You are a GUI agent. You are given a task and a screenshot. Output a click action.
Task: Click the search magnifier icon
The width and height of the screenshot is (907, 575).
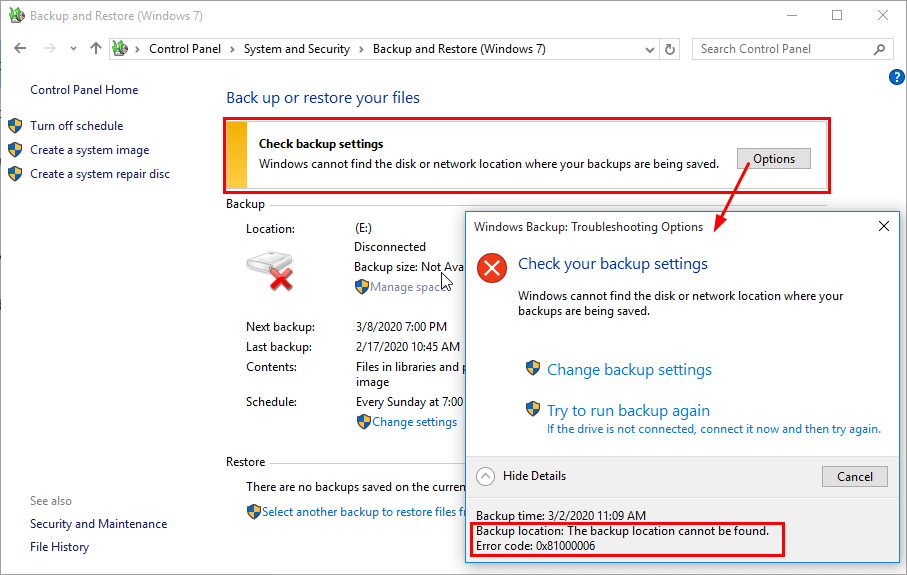click(879, 50)
